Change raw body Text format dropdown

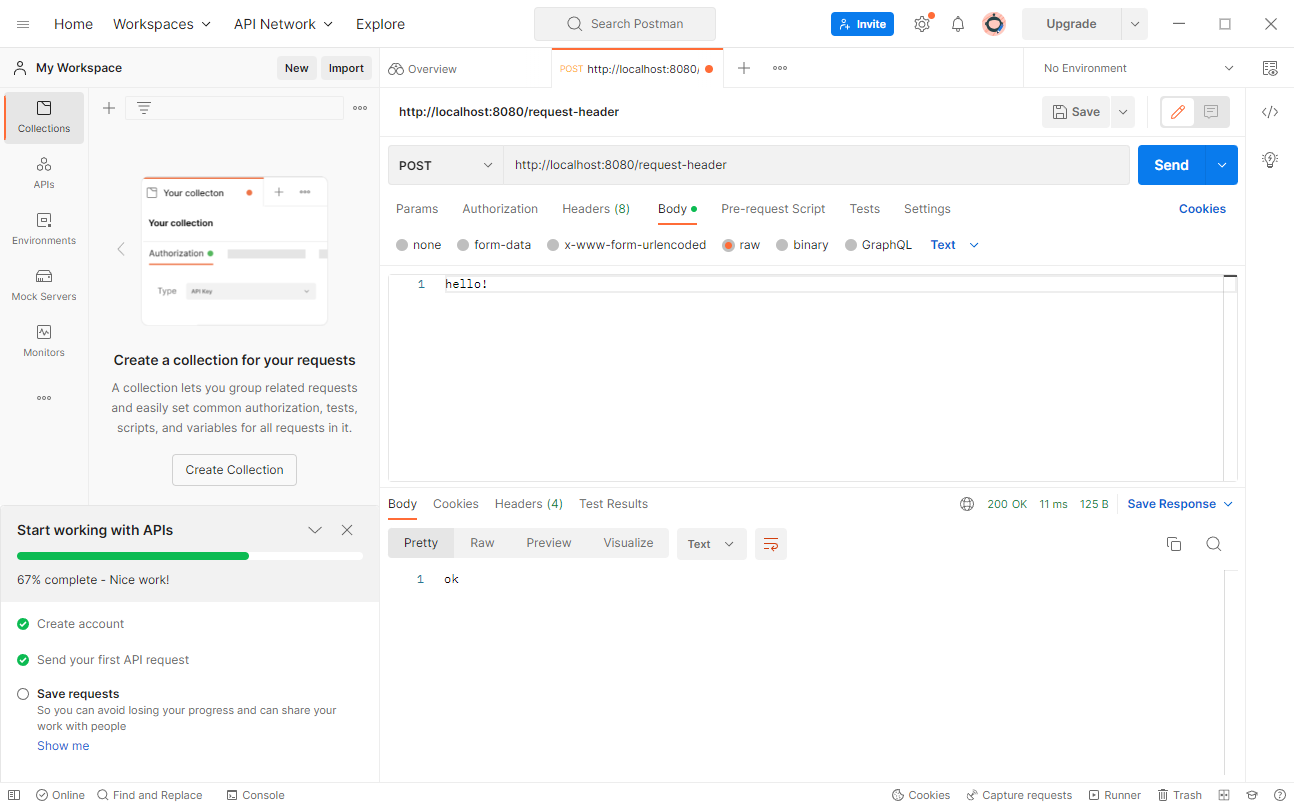[955, 245]
